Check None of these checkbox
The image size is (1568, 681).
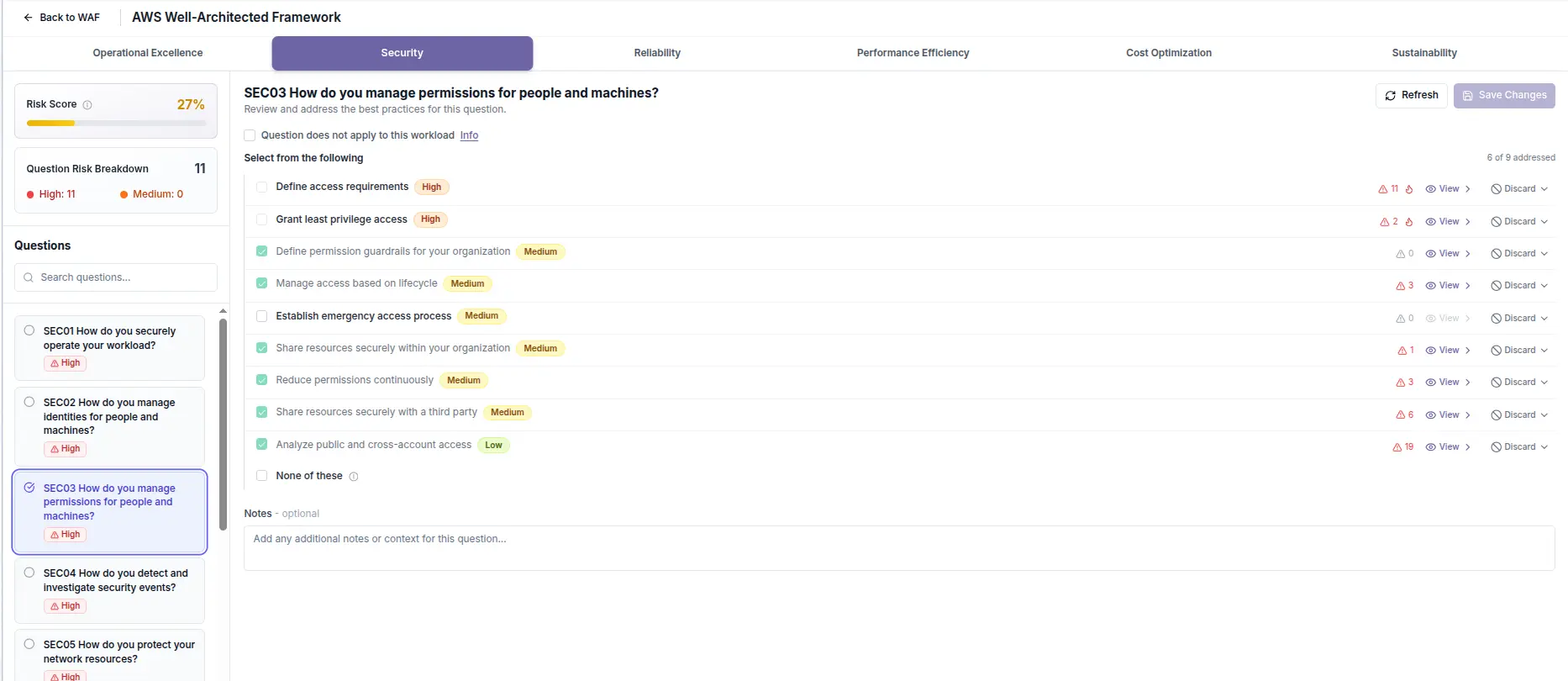(261, 476)
